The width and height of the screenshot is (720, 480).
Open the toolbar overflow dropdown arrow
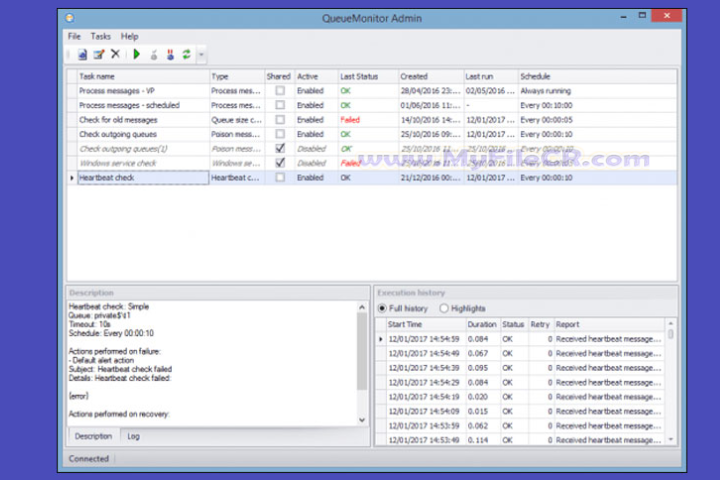coord(201,55)
